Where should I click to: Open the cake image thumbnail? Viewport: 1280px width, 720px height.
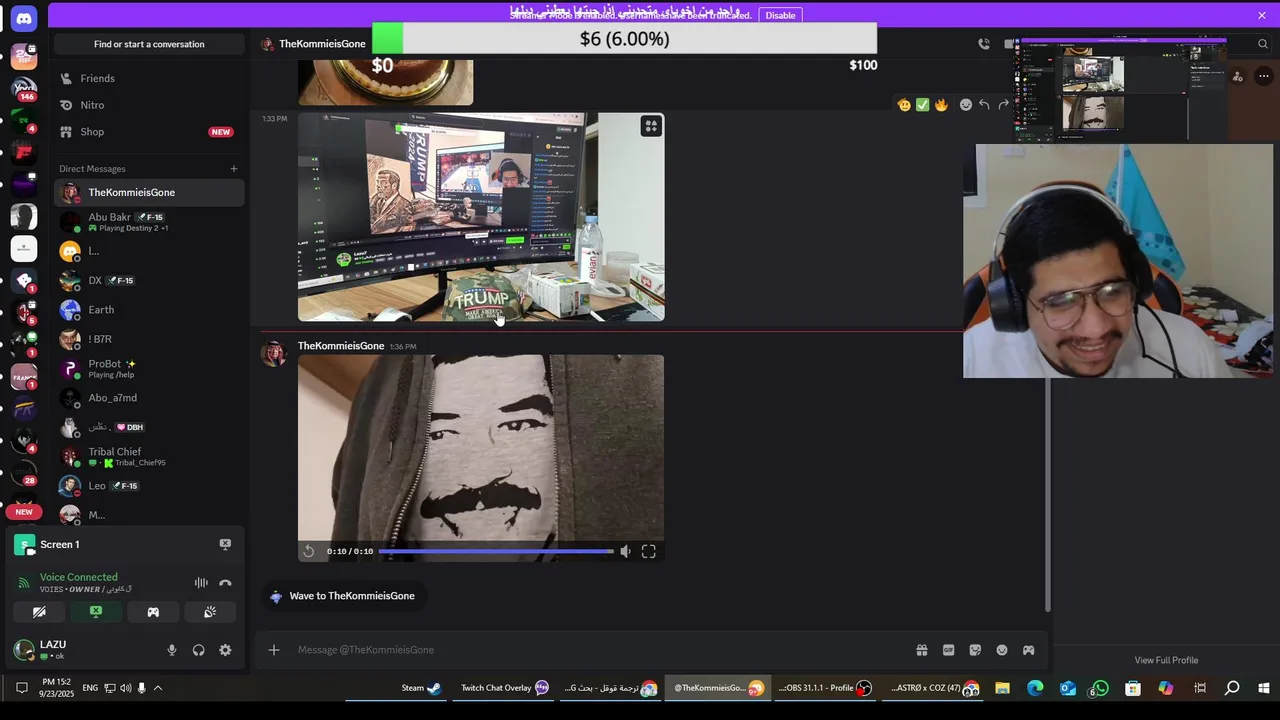pyautogui.click(x=385, y=82)
